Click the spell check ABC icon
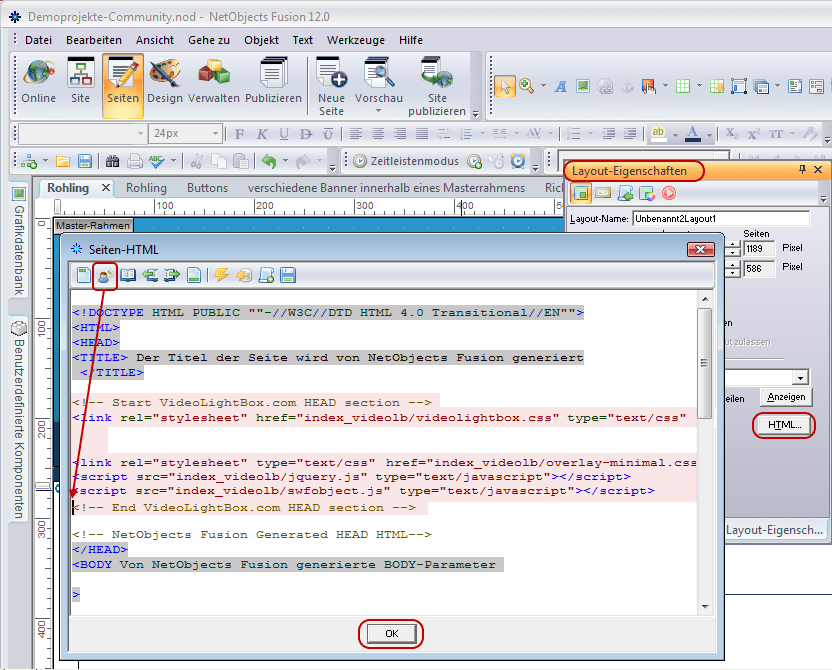This screenshot has height=670, width=832. point(157,161)
